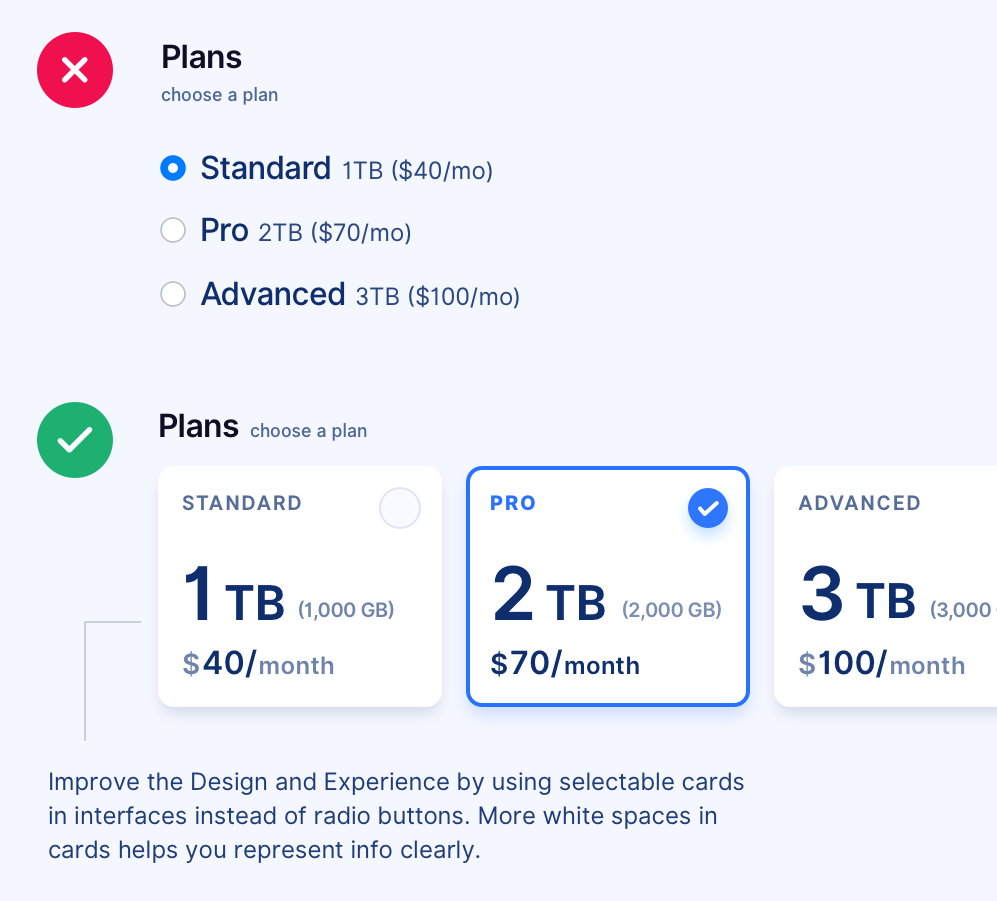
Task: Click the $70/month price on Pro card
Action: point(565,664)
